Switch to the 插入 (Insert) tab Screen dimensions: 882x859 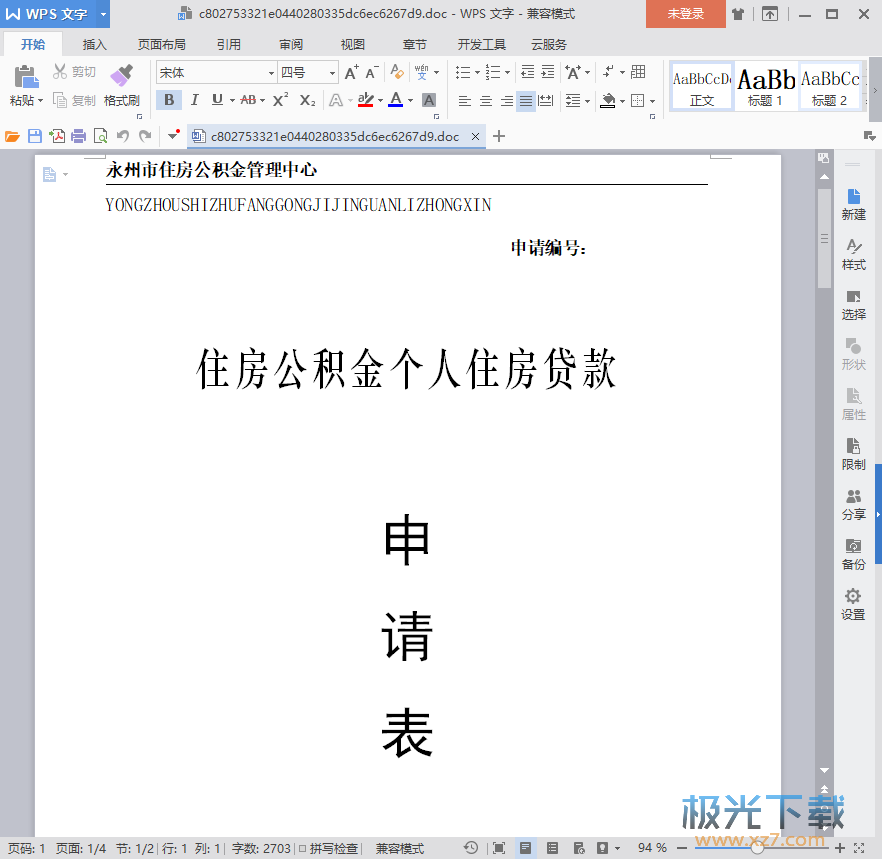[95, 45]
